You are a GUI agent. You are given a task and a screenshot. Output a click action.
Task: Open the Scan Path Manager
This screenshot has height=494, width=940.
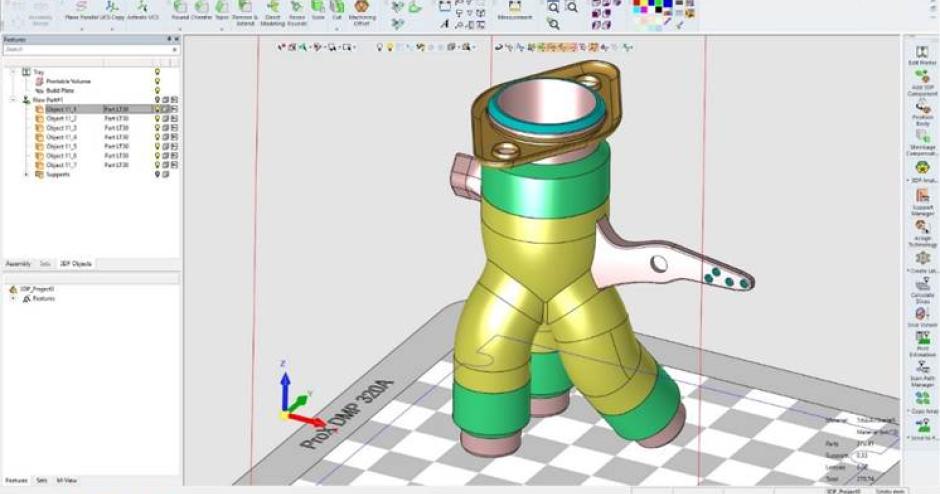(x=921, y=370)
